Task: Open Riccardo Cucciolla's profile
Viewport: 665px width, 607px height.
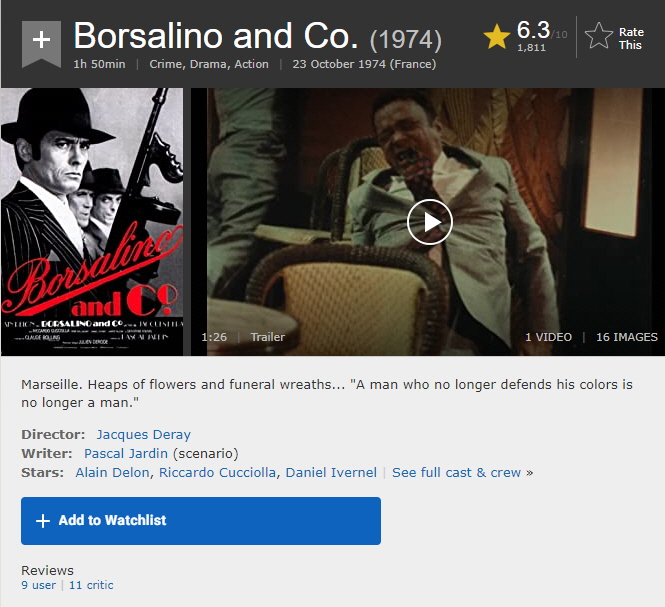Action: click(x=217, y=472)
